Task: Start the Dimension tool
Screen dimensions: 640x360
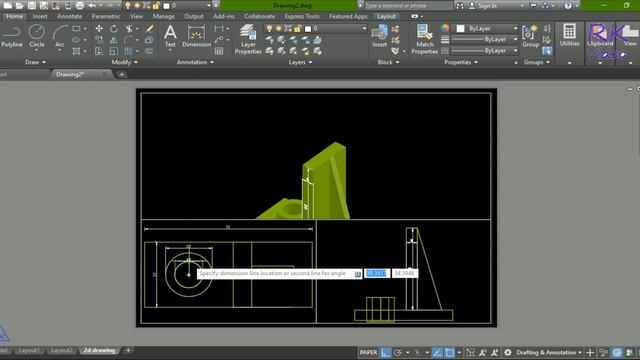Action: point(196,36)
